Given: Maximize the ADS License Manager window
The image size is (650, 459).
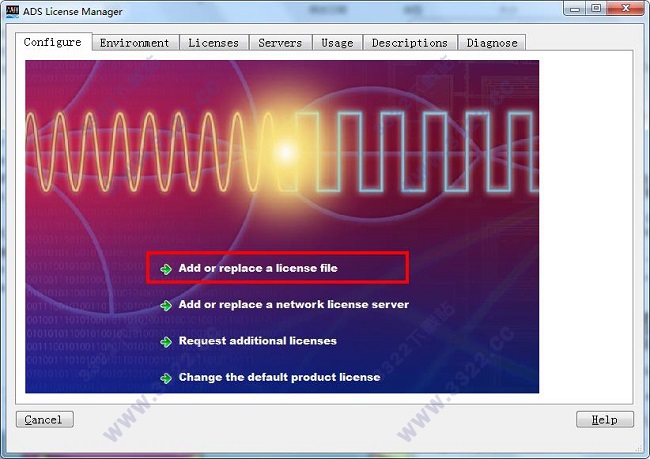Looking at the screenshot, I should [596, 9].
